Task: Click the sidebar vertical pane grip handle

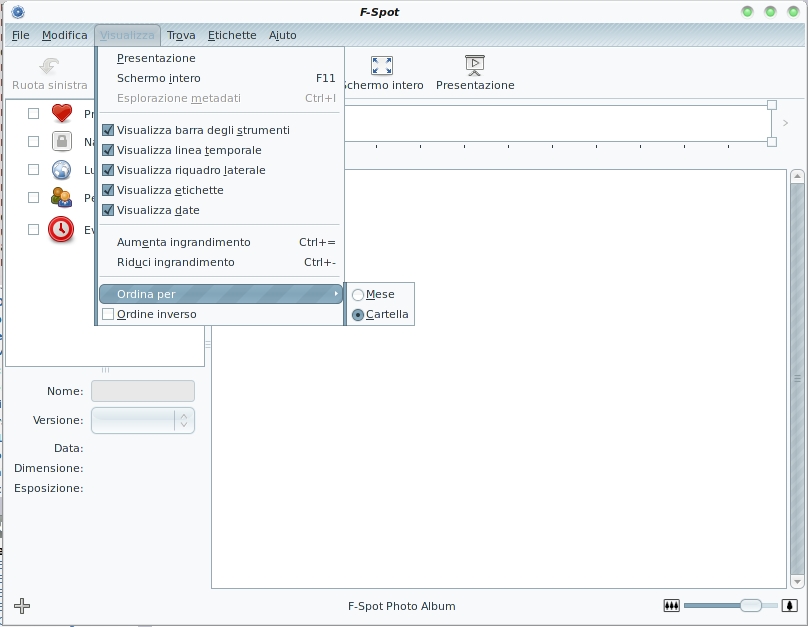Action: click(208, 344)
